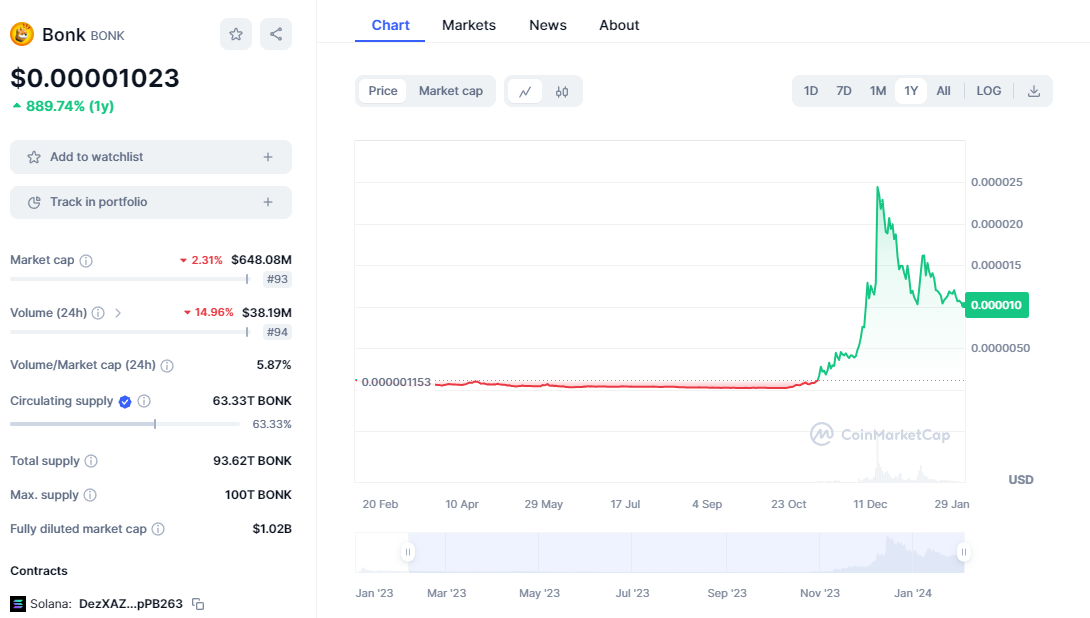This screenshot has width=1090, height=618.
Task: Open the News tab
Action: point(548,25)
